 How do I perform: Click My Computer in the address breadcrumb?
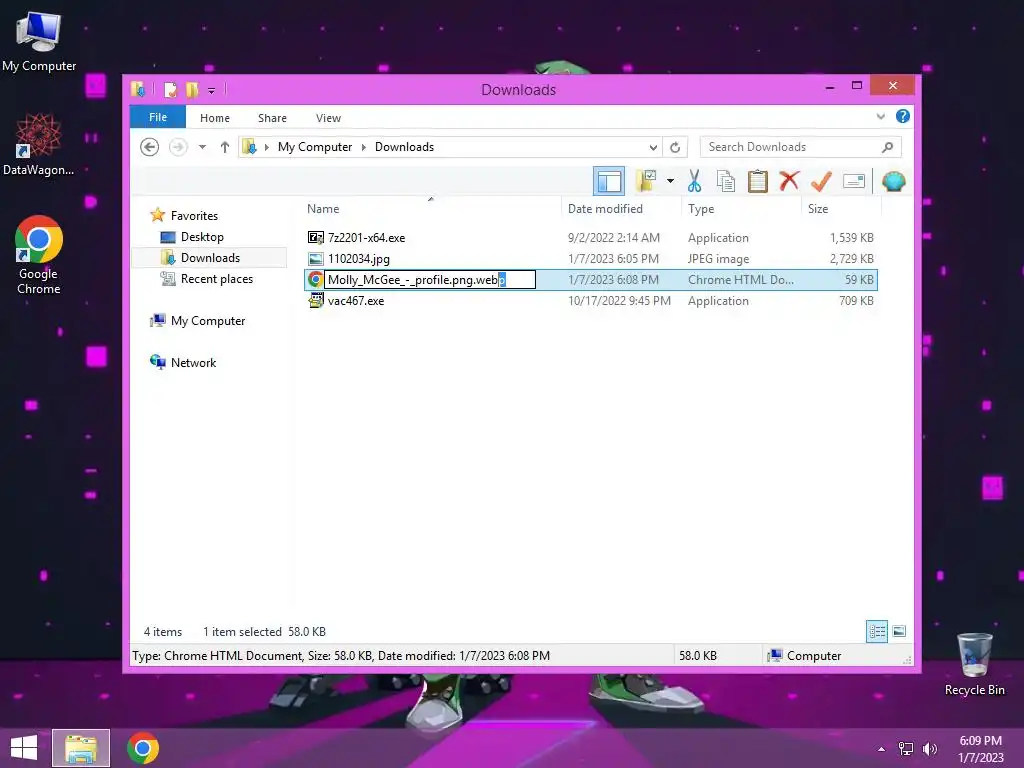(315, 147)
